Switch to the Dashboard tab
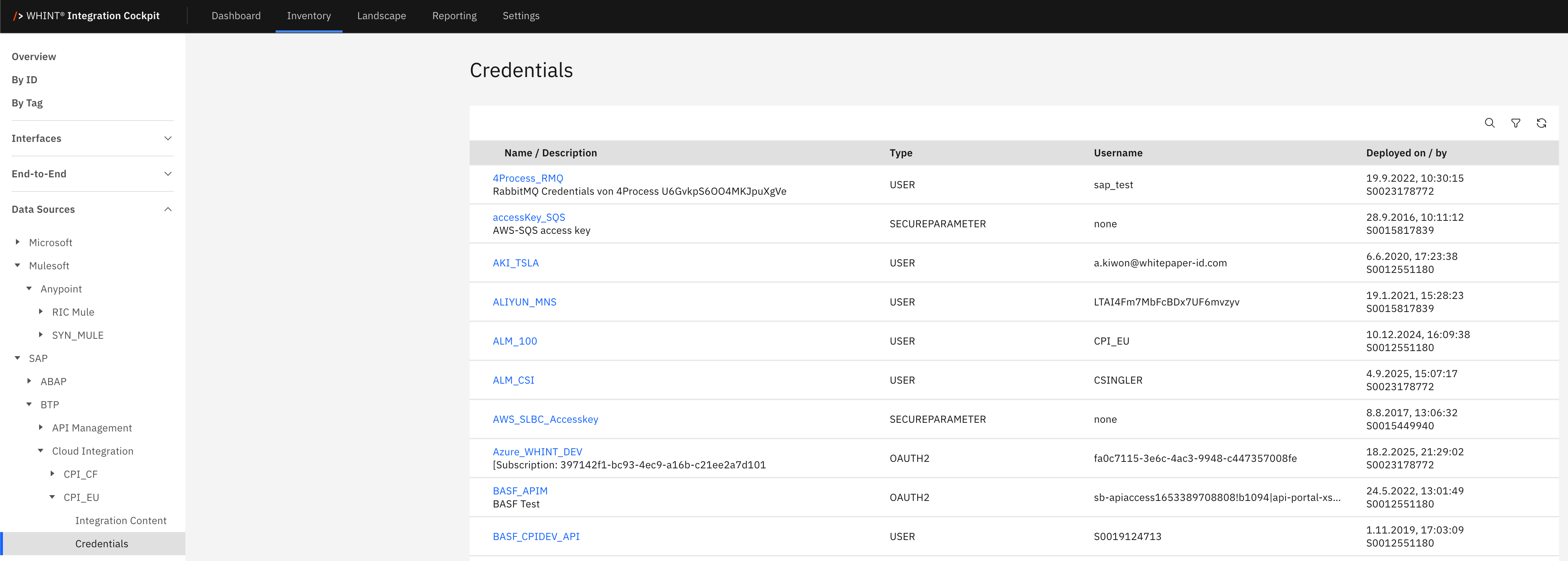1568x561 pixels. [x=236, y=16]
